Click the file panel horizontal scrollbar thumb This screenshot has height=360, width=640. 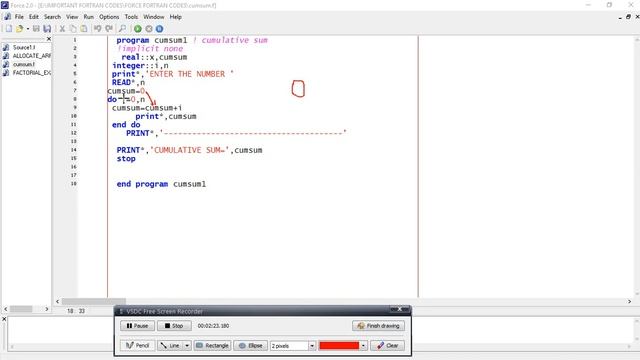click(x=21, y=309)
